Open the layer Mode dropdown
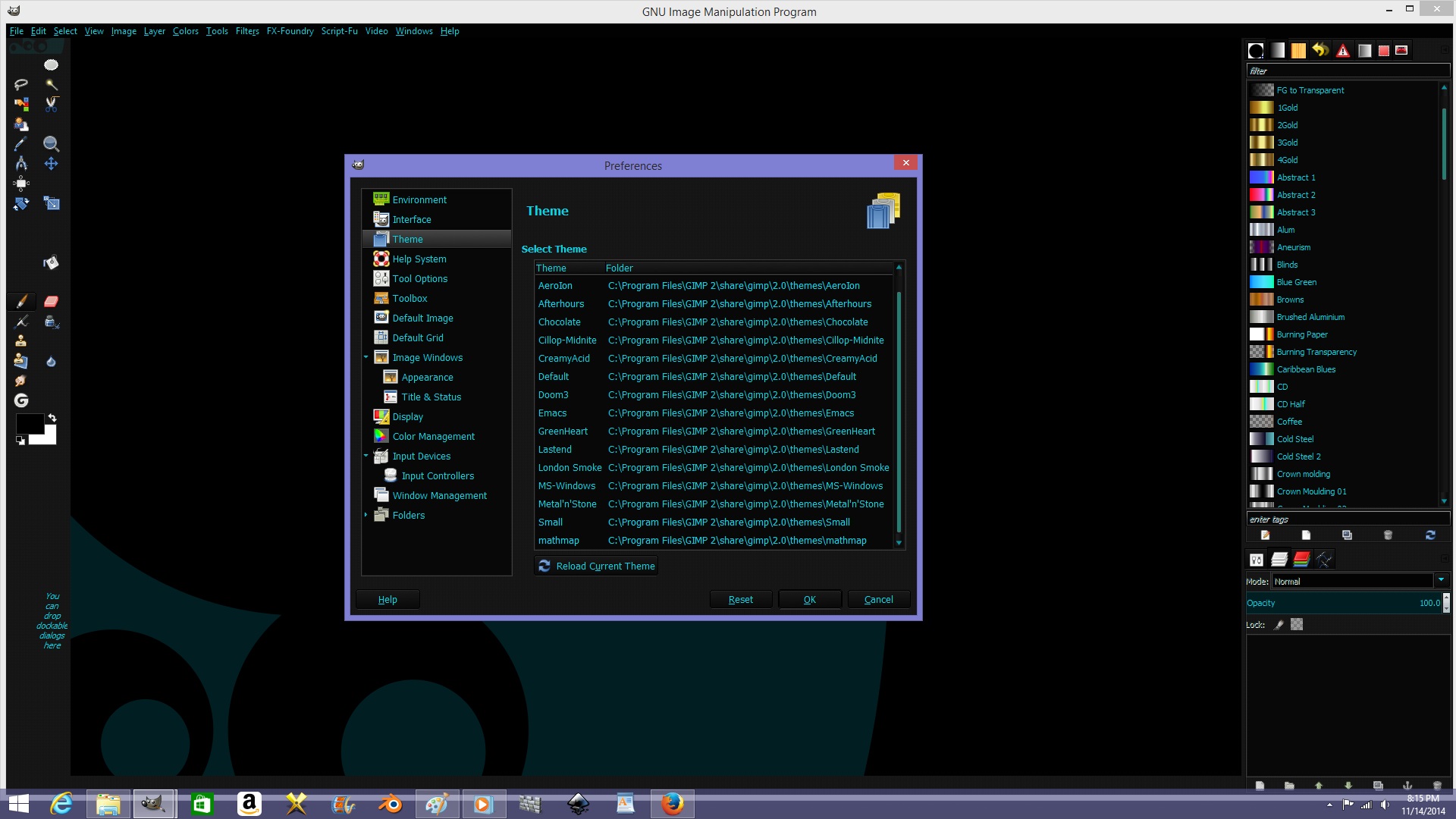The height and width of the screenshot is (819, 1456). tap(1361, 582)
